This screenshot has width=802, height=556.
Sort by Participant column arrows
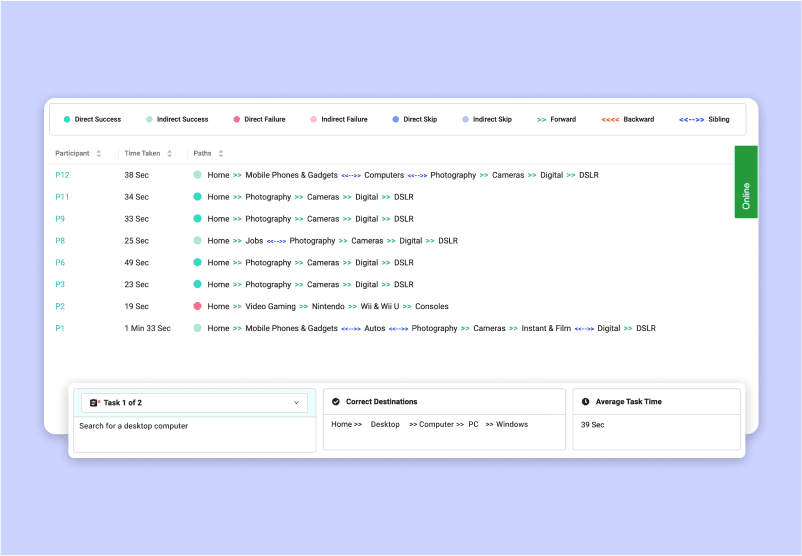pyautogui.click(x=98, y=153)
